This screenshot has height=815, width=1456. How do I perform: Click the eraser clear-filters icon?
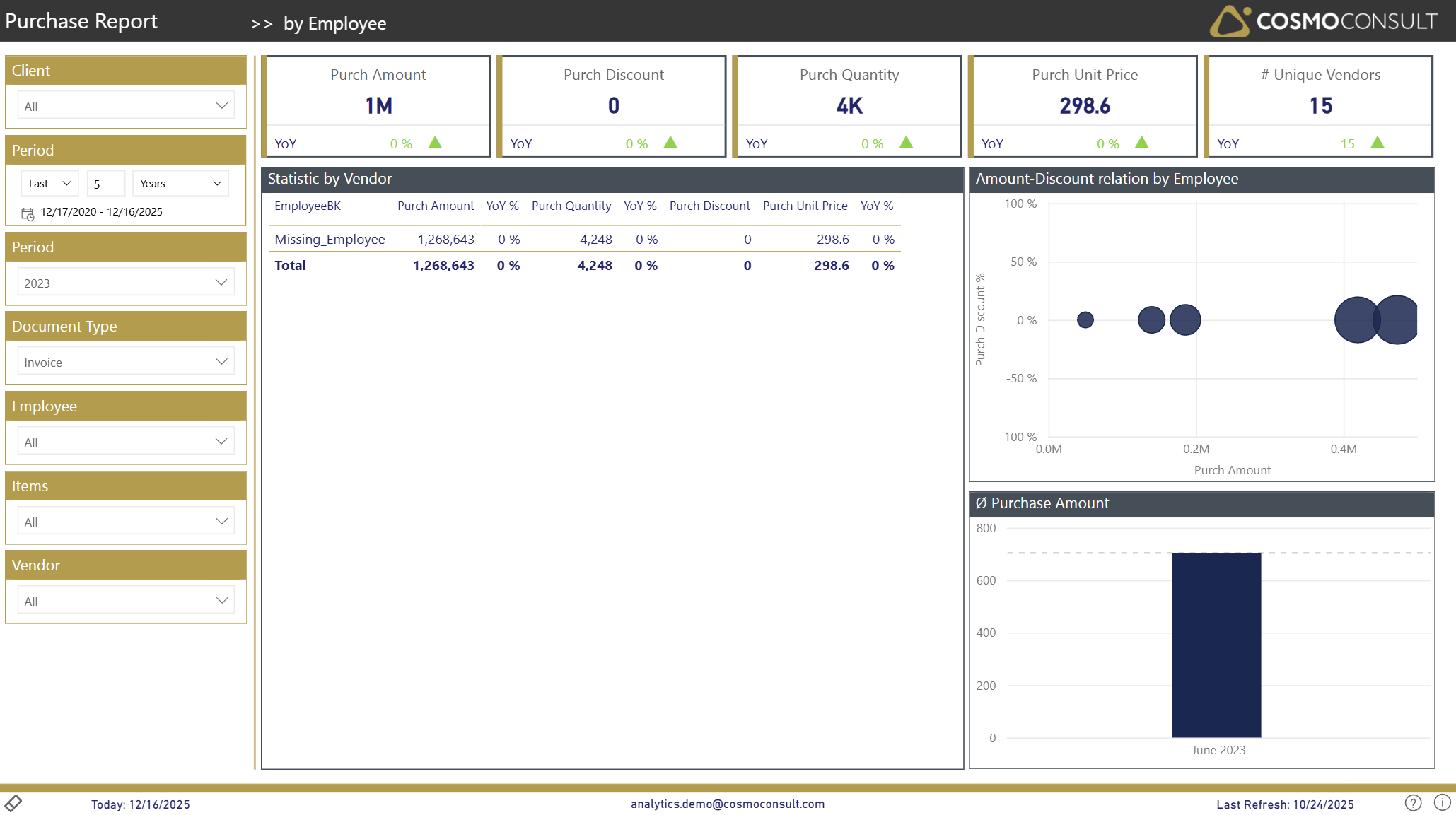tap(13, 803)
